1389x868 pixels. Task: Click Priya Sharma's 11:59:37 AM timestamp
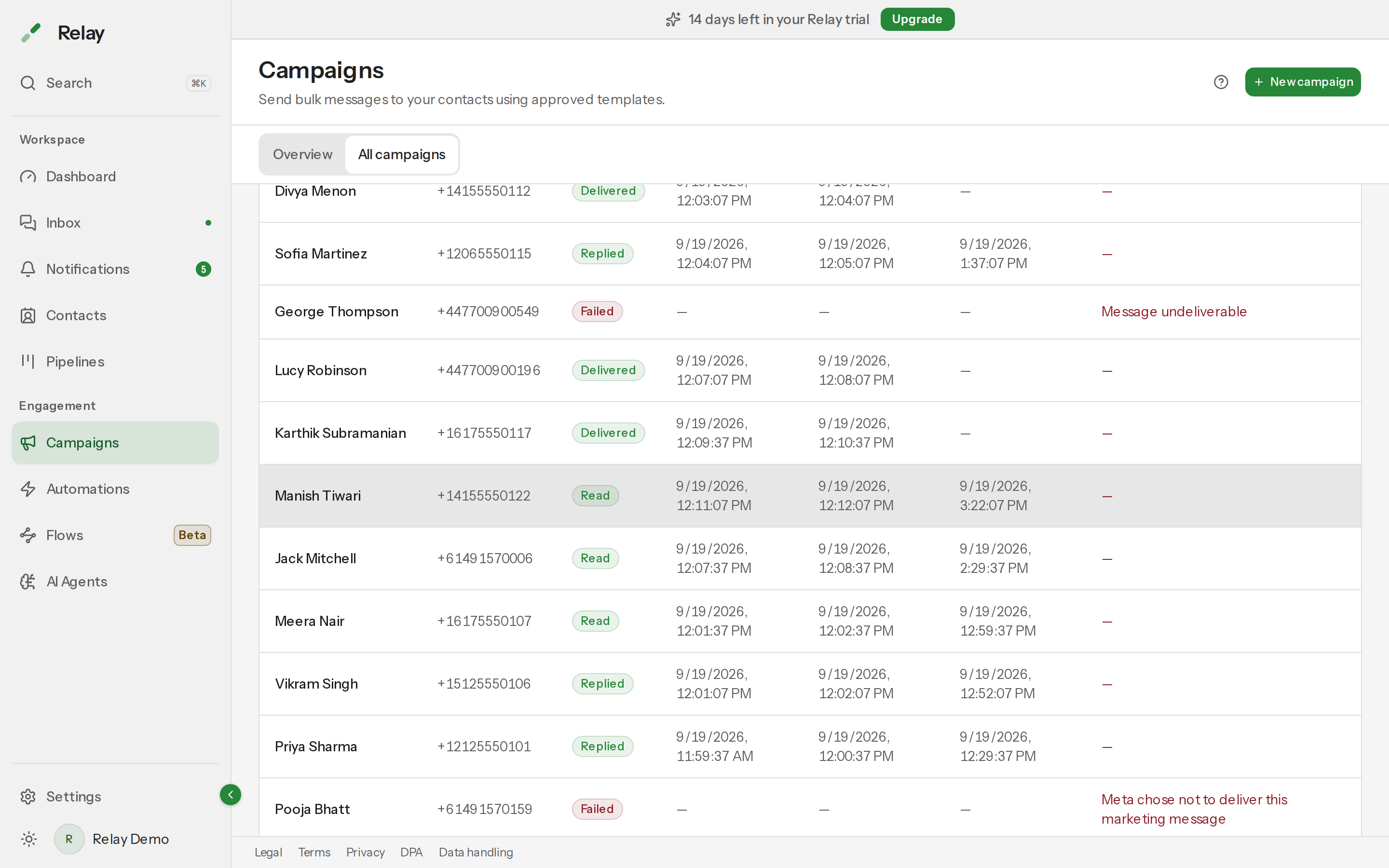click(715, 746)
